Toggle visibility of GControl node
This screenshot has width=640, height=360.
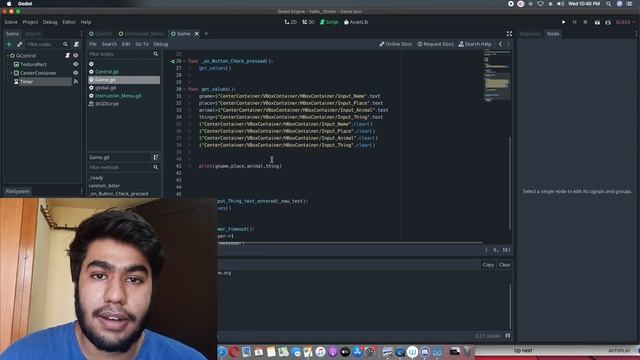[76, 56]
